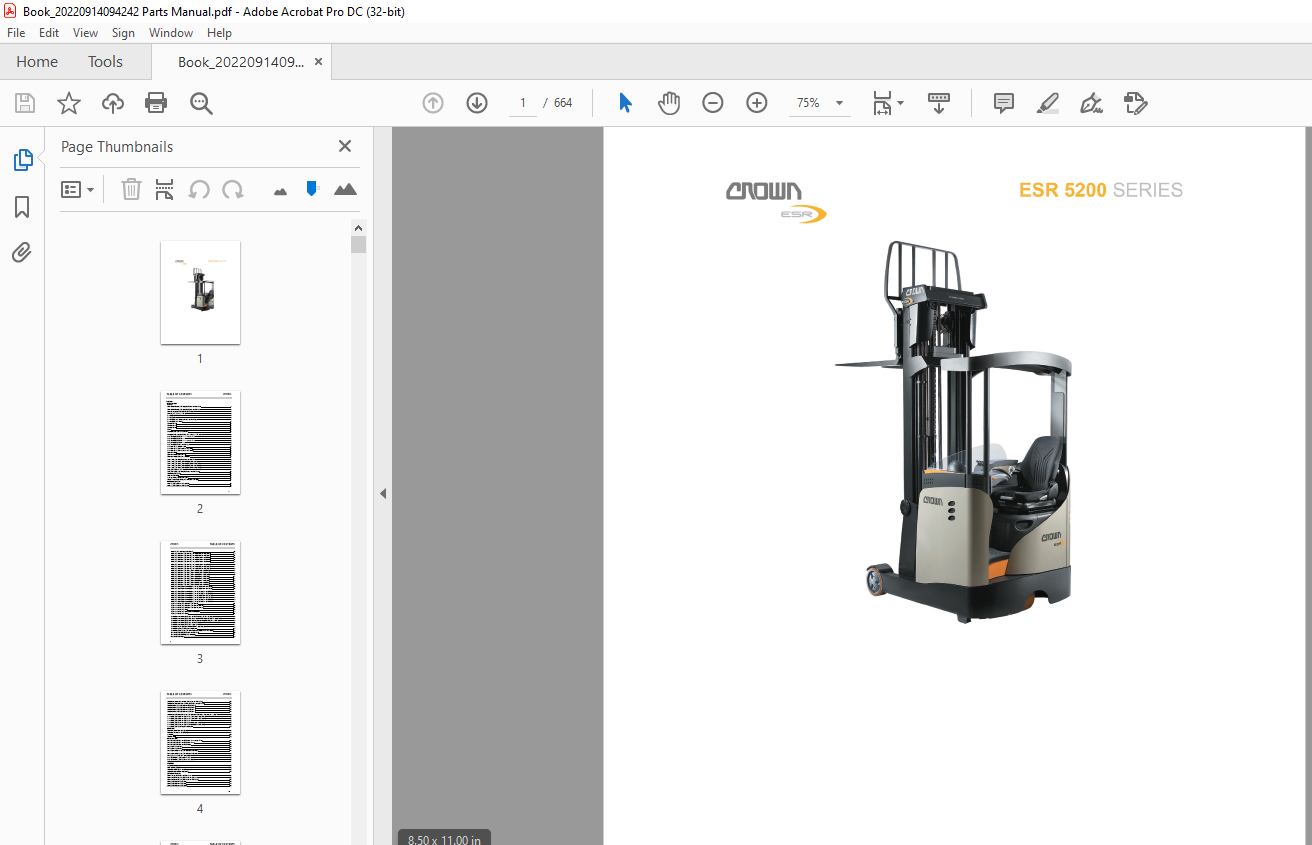Add a comment sticky note
Screen dimensions: 1312x845
tap(1004, 103)
